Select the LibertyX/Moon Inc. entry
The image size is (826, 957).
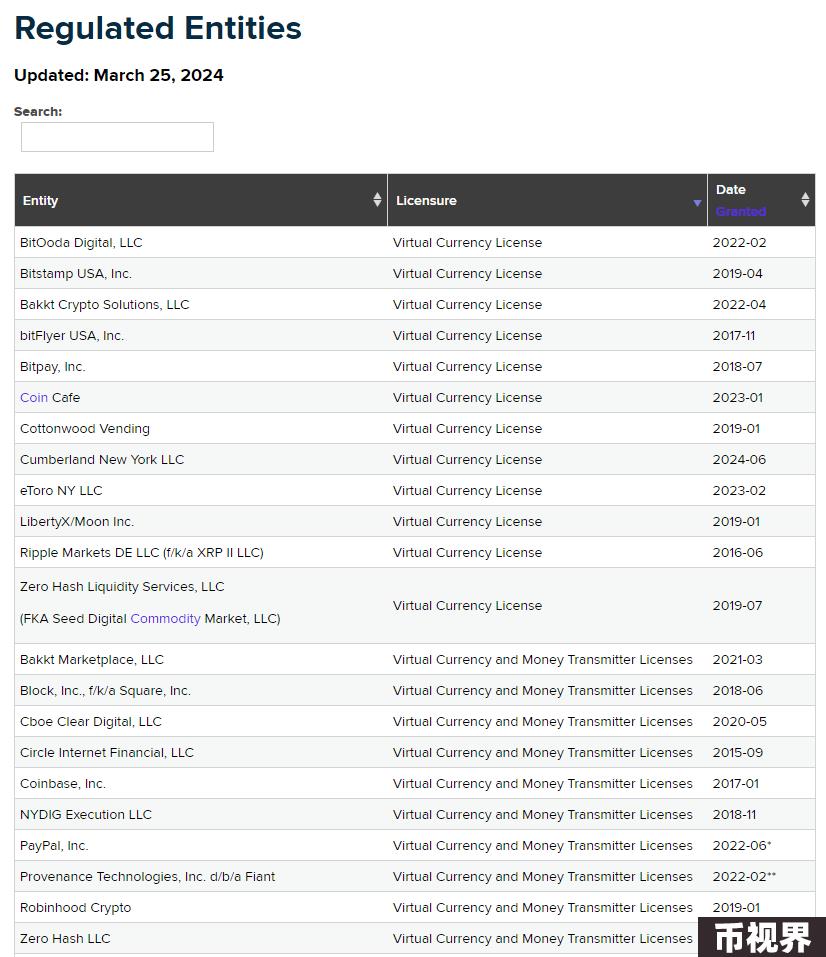tap(77, 522)
